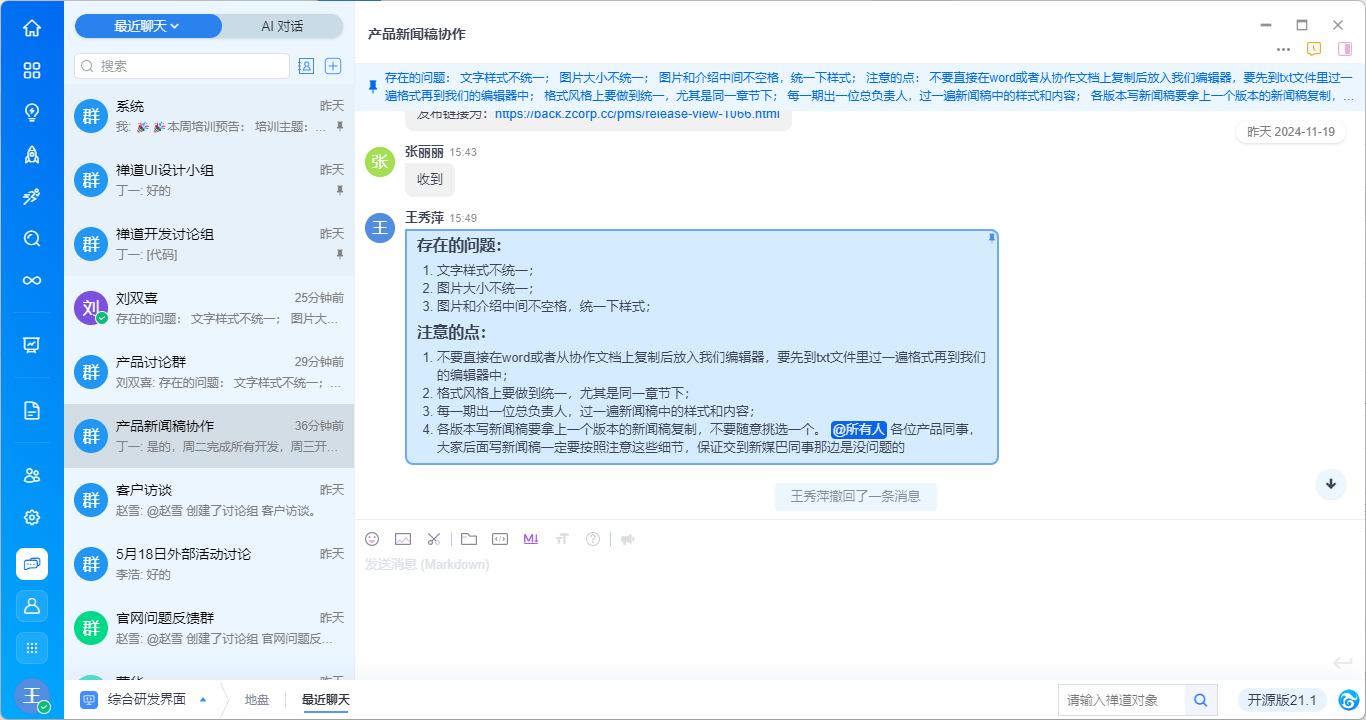Click the blue search button in status bar
The image size is (1366, 720).
coord(1200,700)
